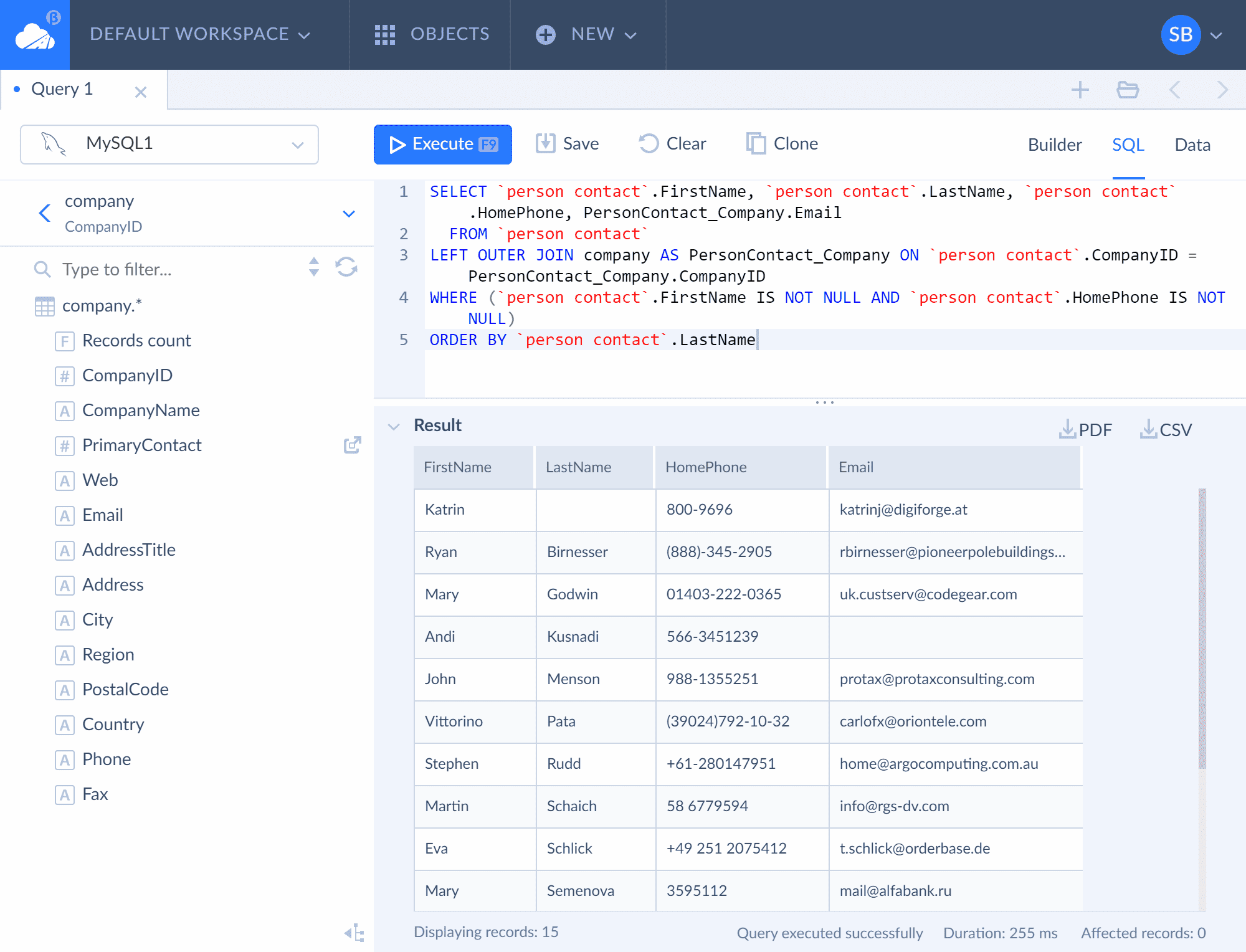
Task: Click the Clear button
Action: point(672,144)
